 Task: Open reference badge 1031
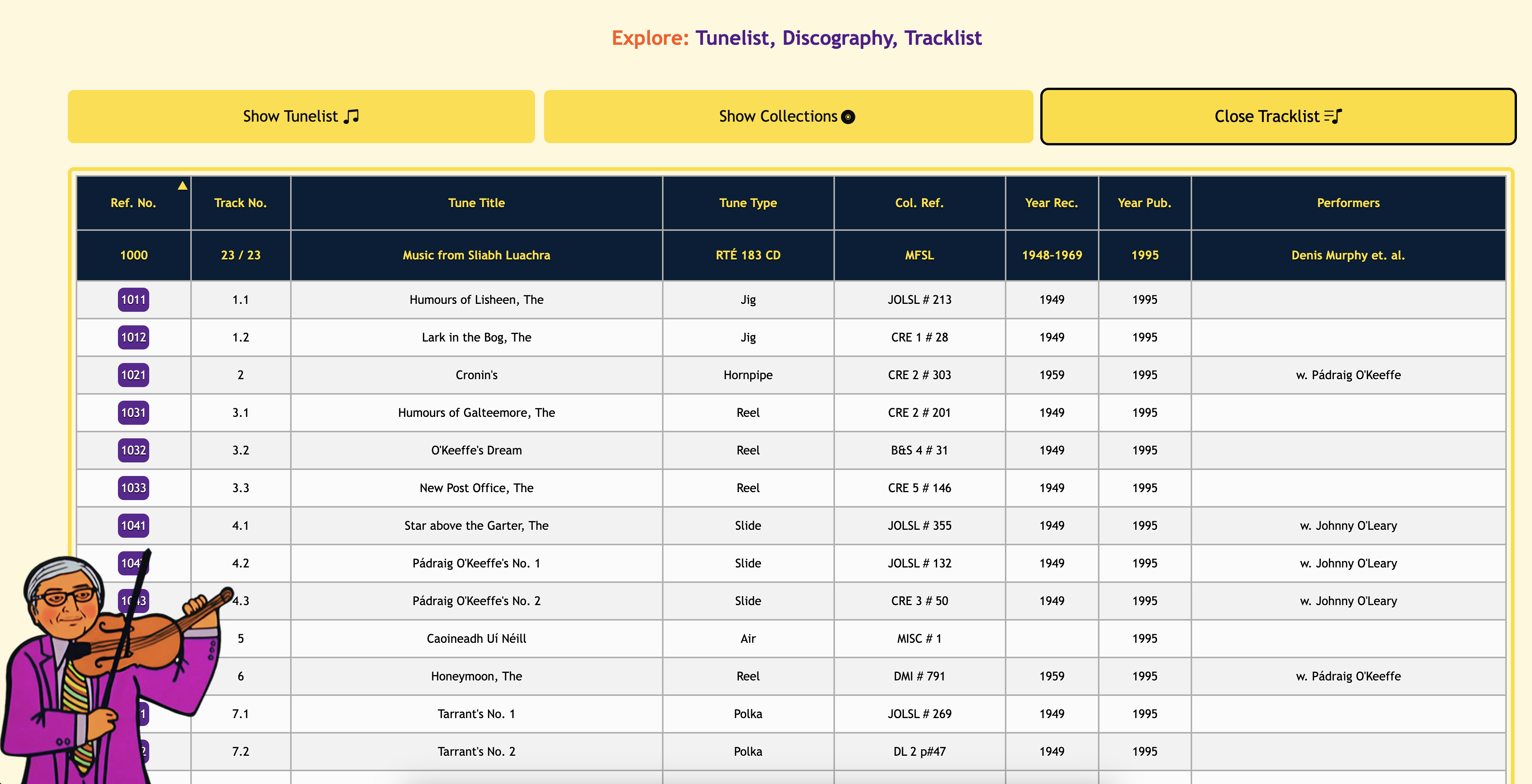(133, 412)
